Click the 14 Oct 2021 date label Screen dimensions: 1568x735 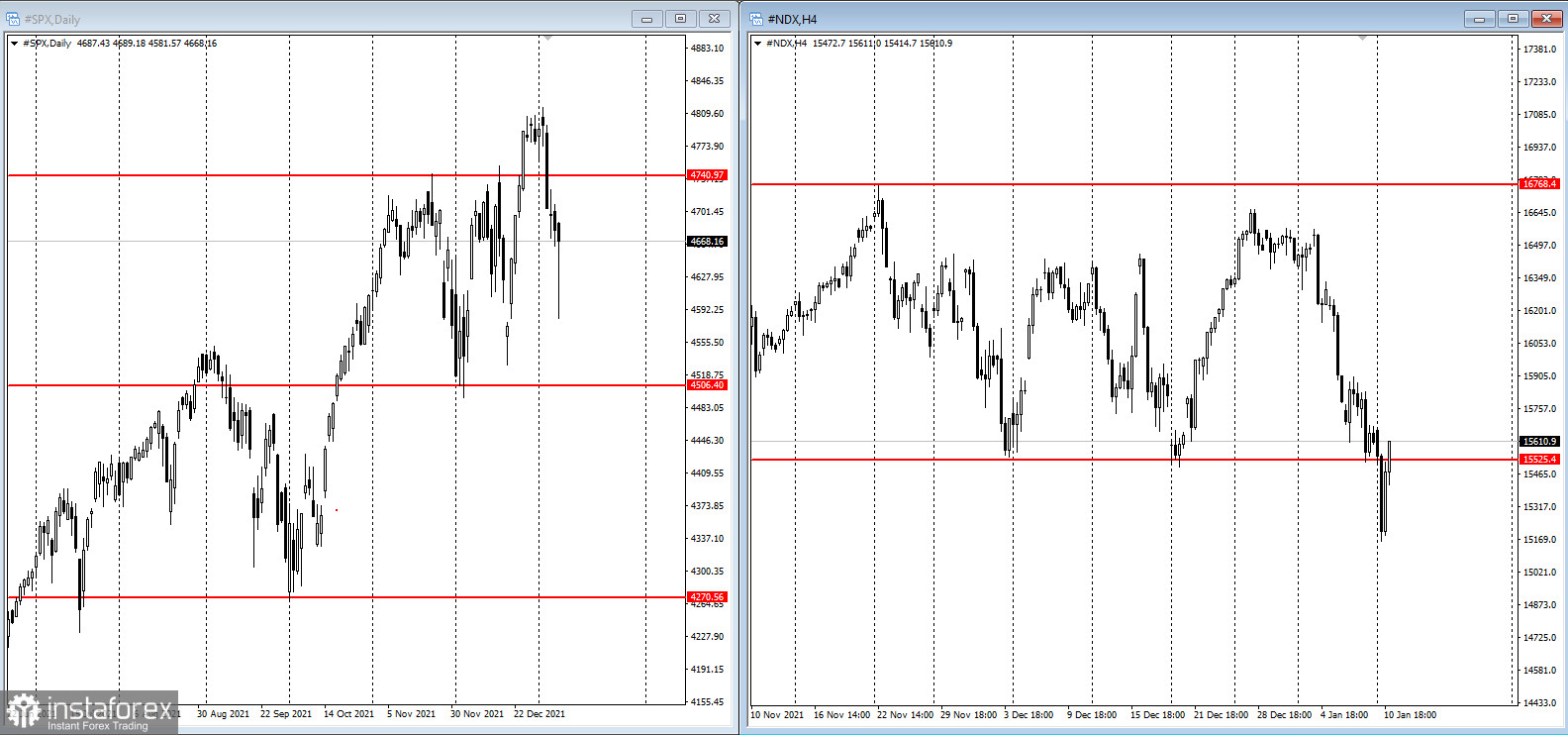(x=348, y=714)
